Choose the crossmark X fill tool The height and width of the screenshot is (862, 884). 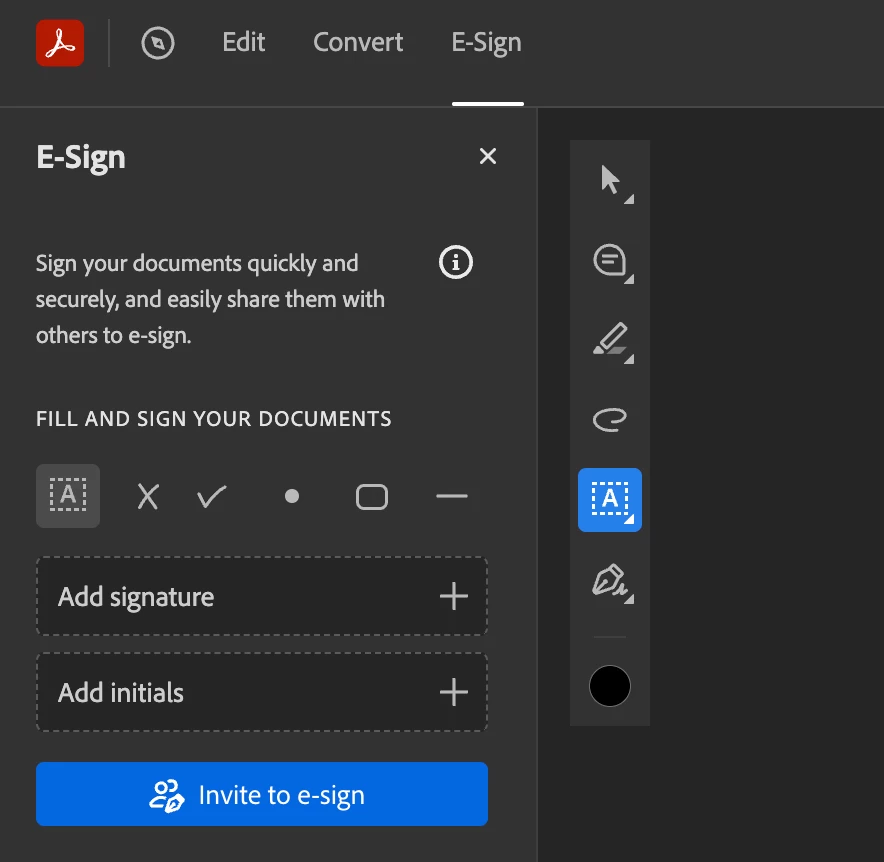click(x=148, y=497)
